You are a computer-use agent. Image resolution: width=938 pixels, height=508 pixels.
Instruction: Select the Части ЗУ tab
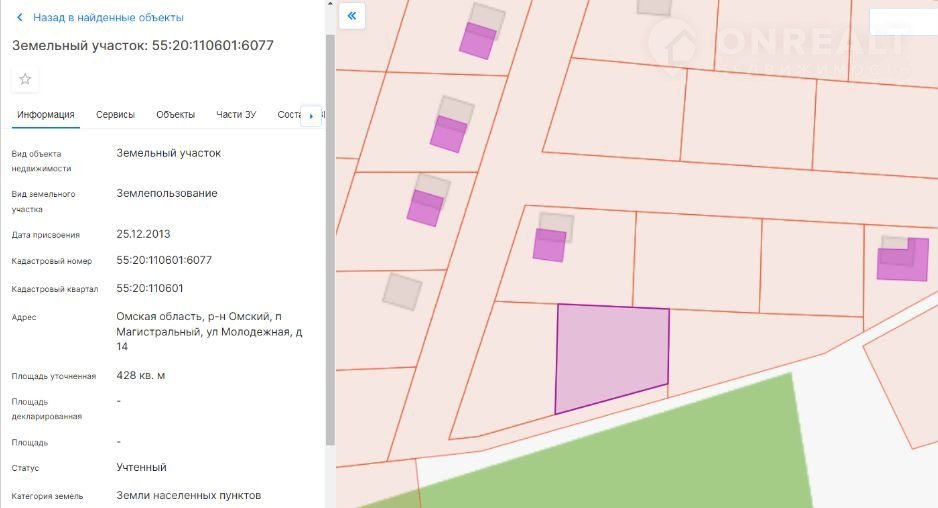236,115
